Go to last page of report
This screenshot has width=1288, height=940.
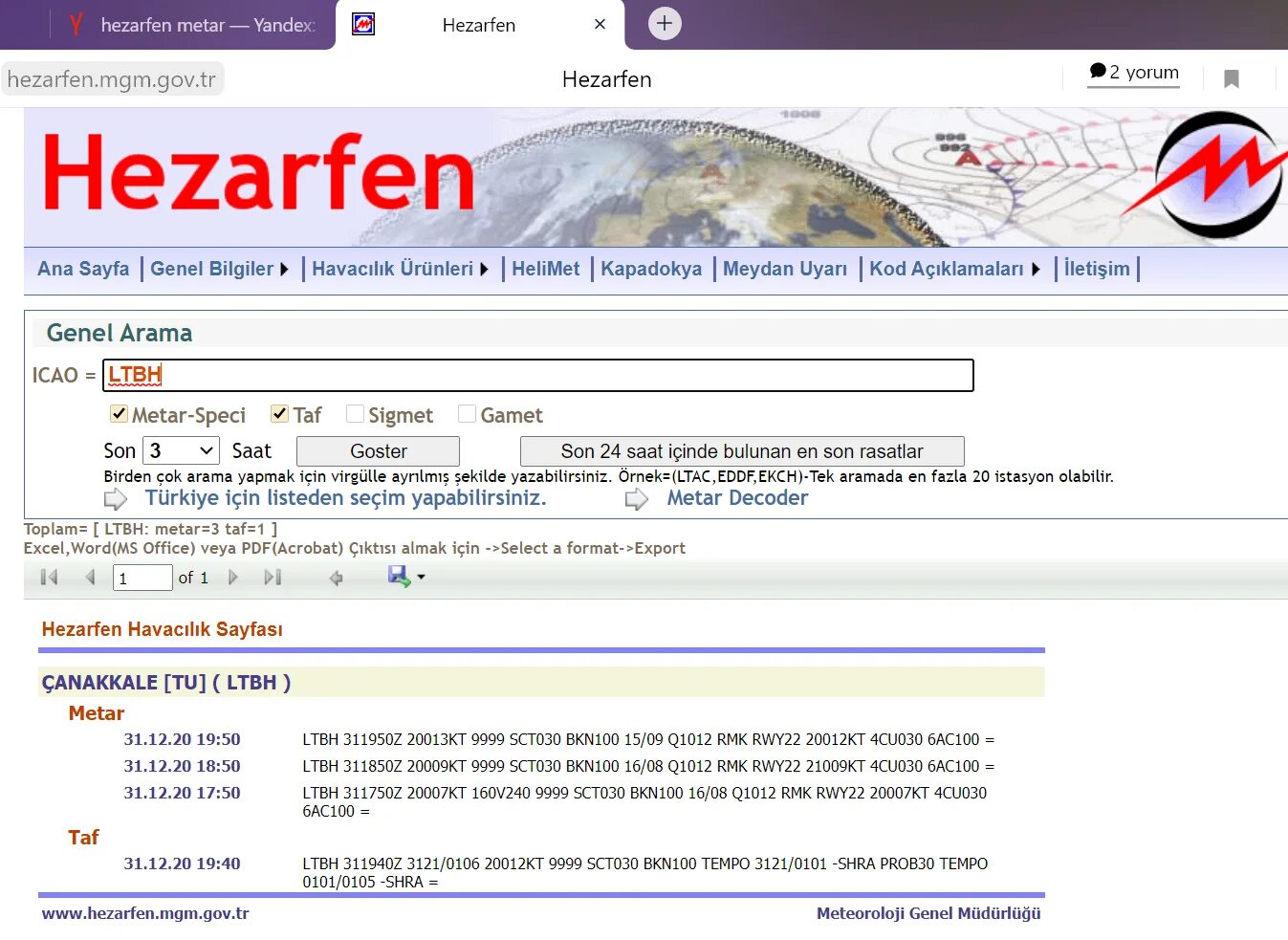click(x=273, y=578)
